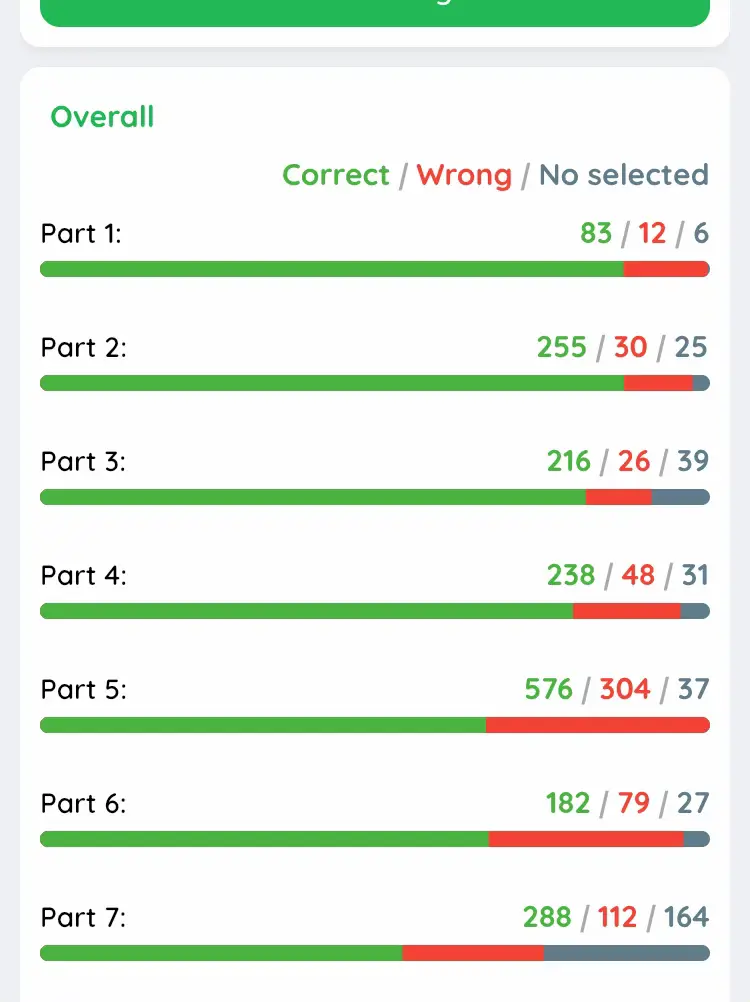
Task: Click the Wrong legend label
Action: (x=464, y=175)
